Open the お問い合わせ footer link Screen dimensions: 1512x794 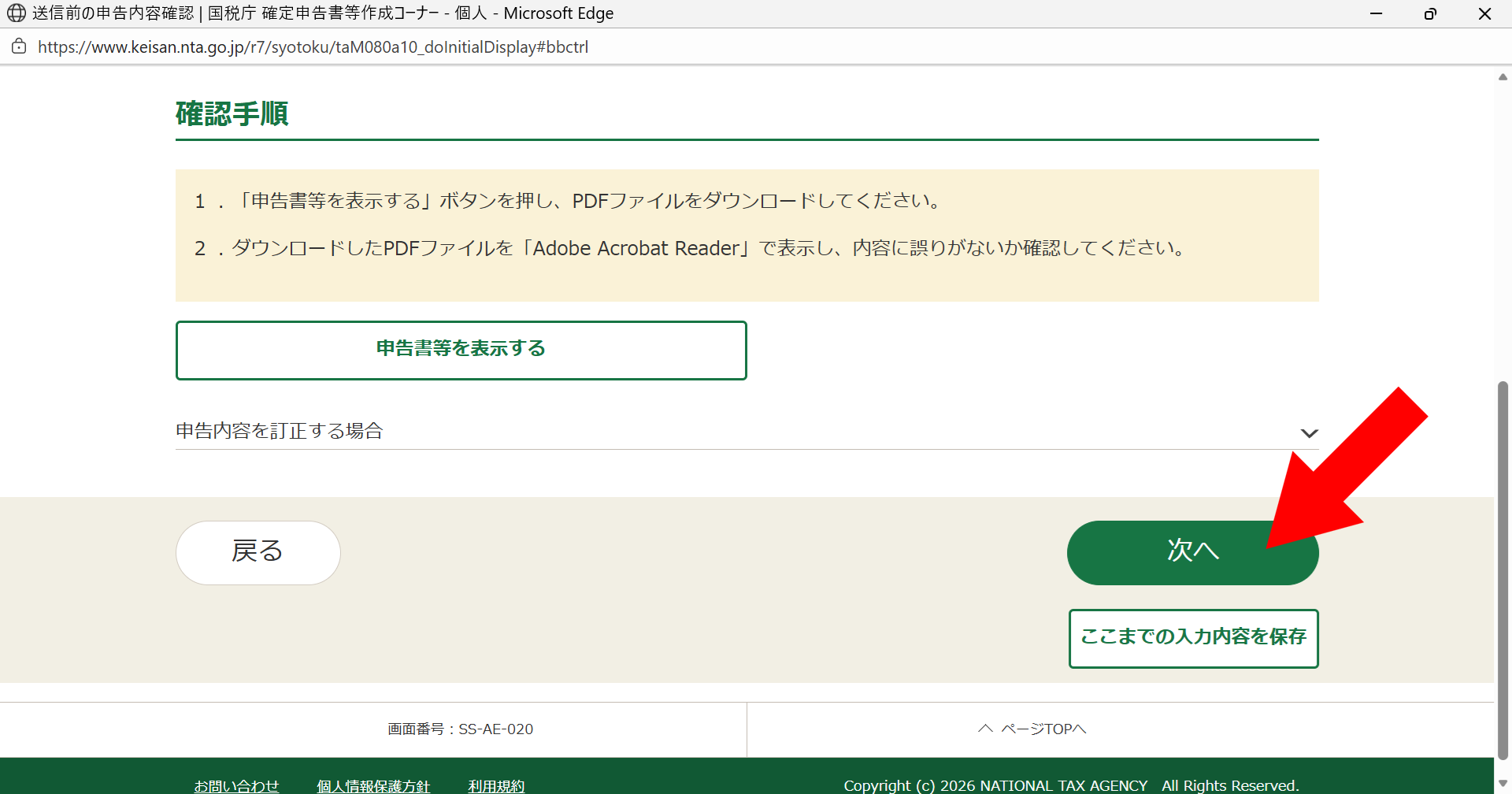pos(236,785)
